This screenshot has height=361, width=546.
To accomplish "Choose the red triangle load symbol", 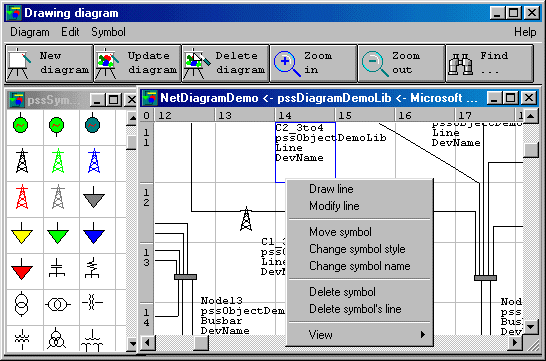I will pyautogui.click(x=22, y=269).
